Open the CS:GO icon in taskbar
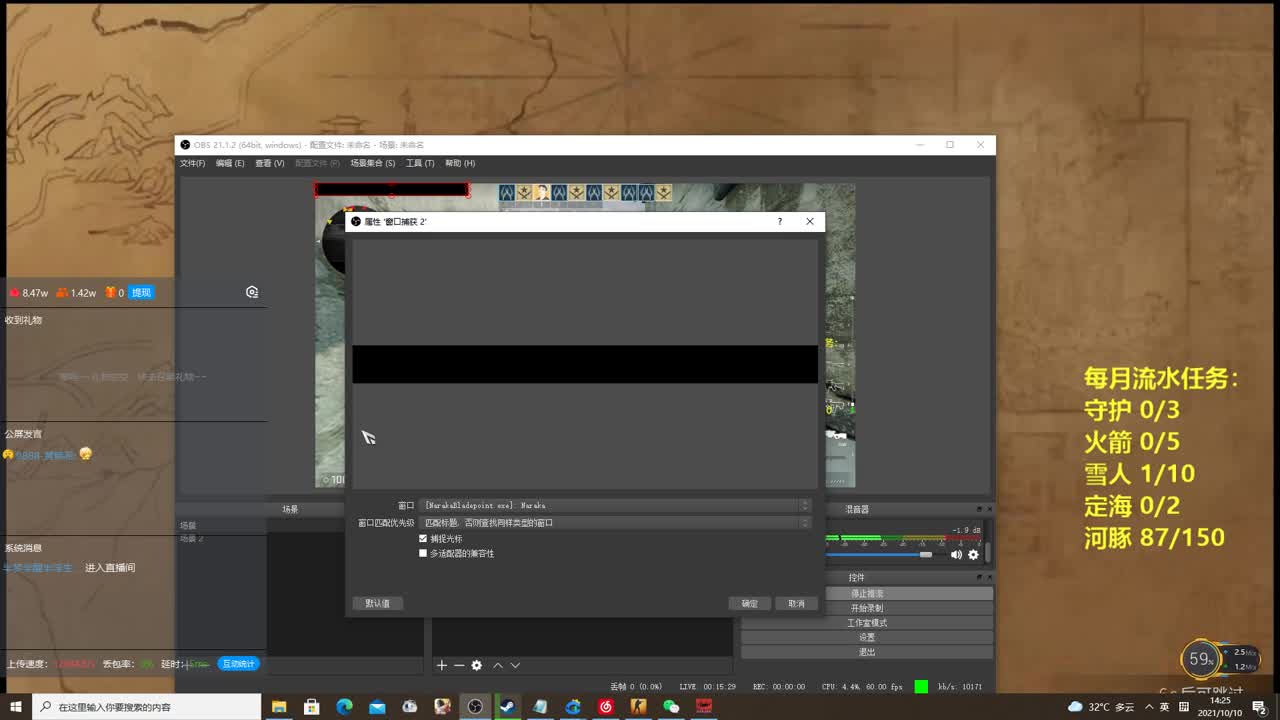 pos(638,707)
